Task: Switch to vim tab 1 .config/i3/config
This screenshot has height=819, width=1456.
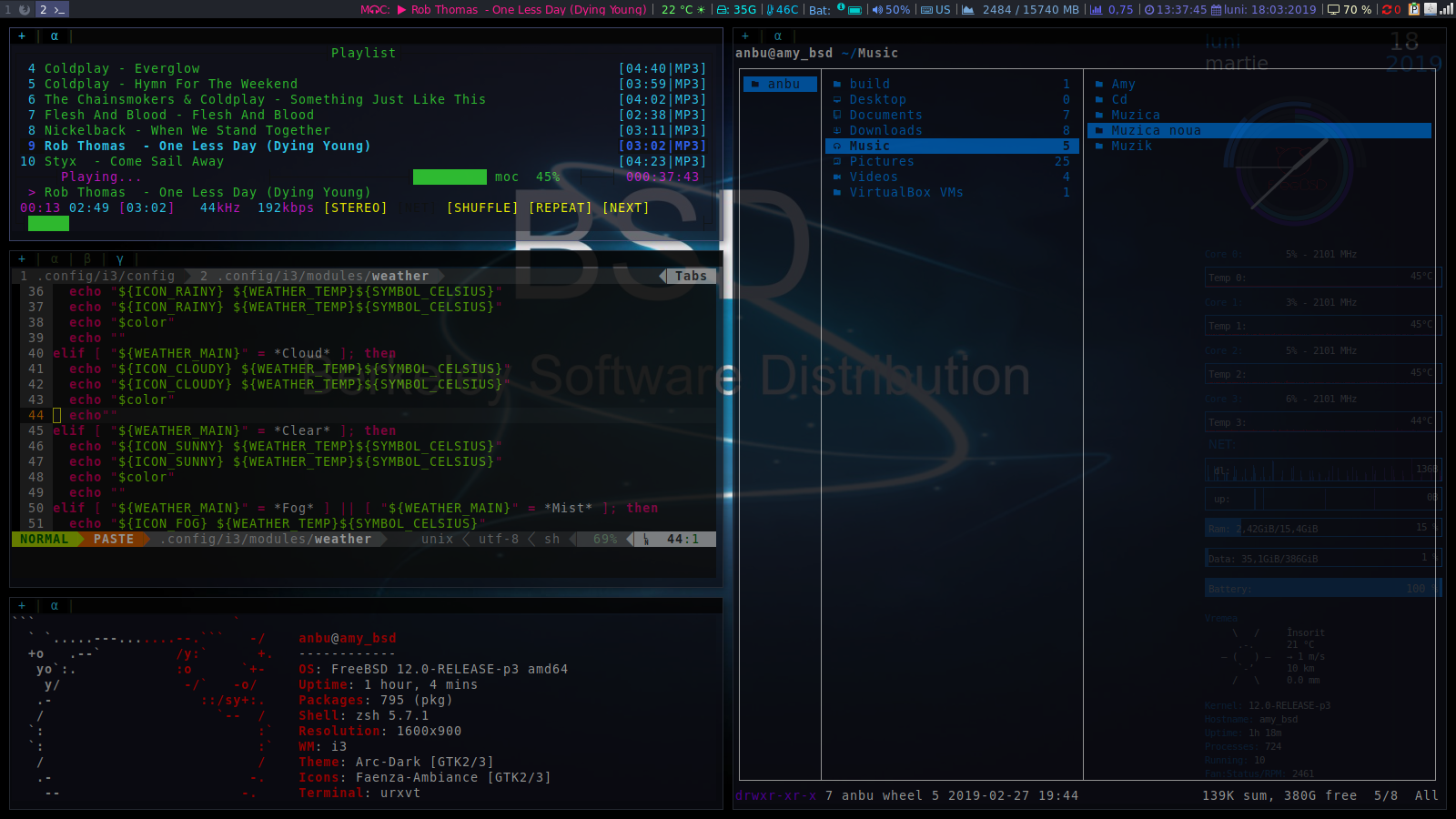Action: [x=97, y=276]
